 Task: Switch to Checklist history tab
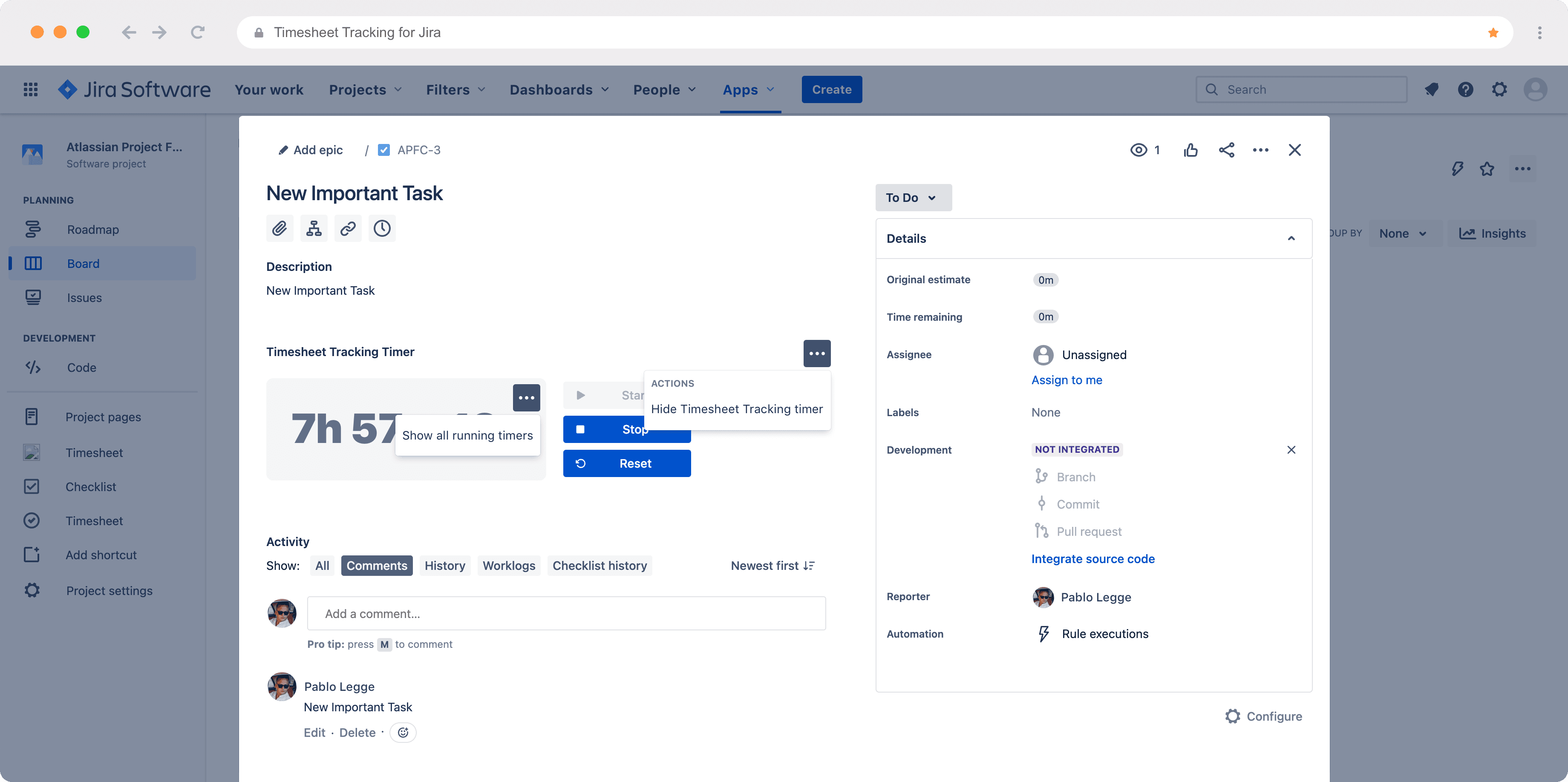(x=600, y=566)
